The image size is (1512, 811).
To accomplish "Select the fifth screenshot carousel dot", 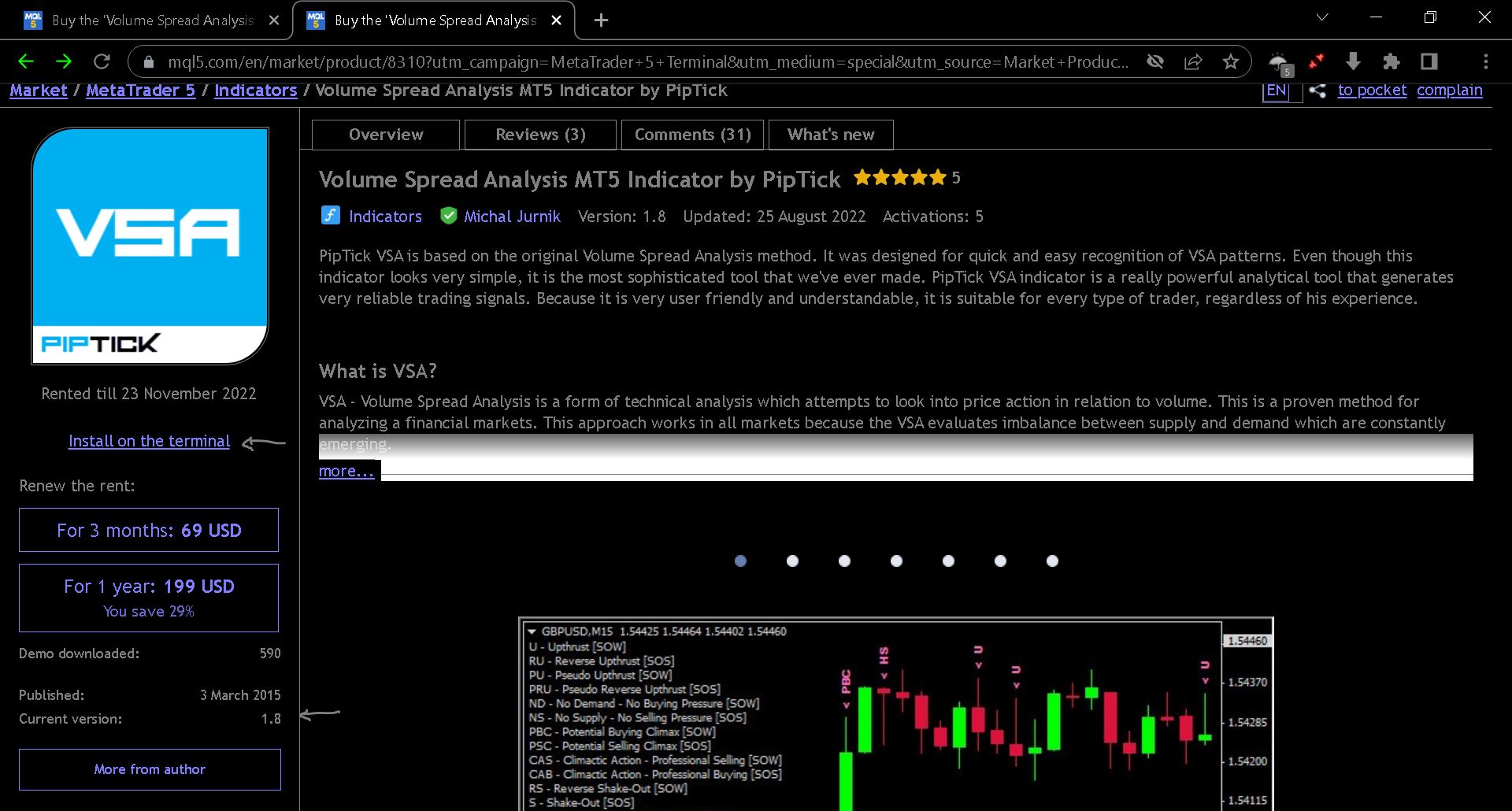I will pyautogui.click(x=948, y=561).
